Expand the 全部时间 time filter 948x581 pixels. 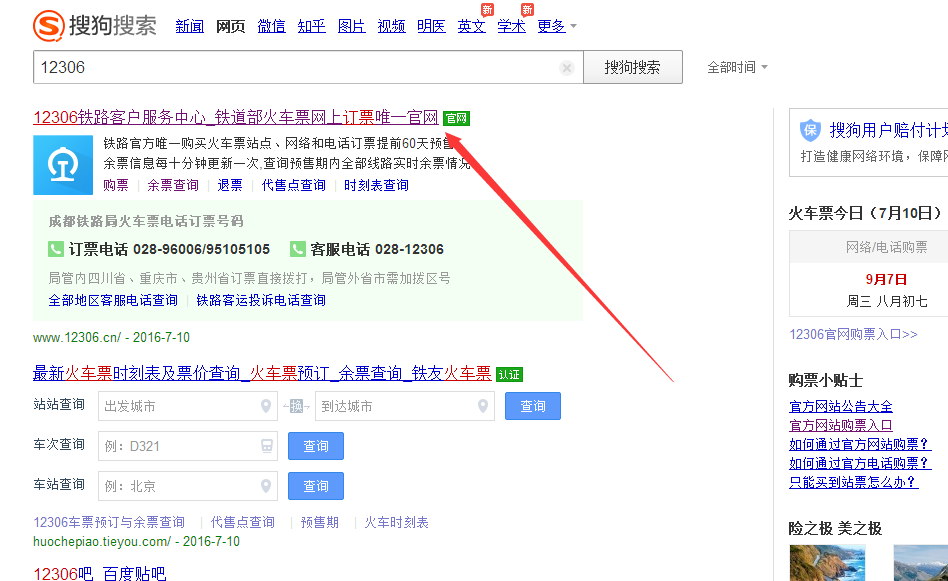(x=738, y=67)
